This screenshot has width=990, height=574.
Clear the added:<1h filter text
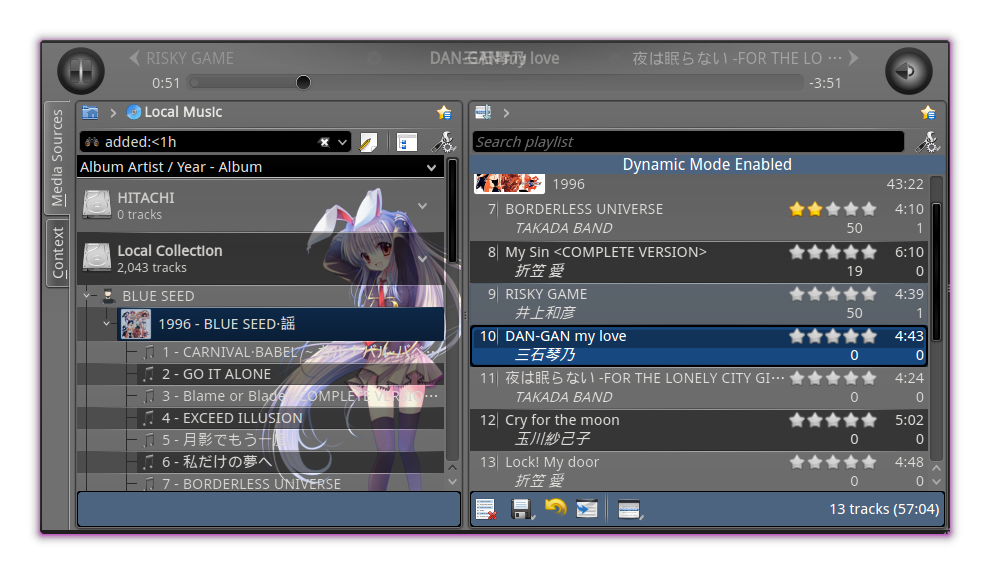click(x=325, y=142)
